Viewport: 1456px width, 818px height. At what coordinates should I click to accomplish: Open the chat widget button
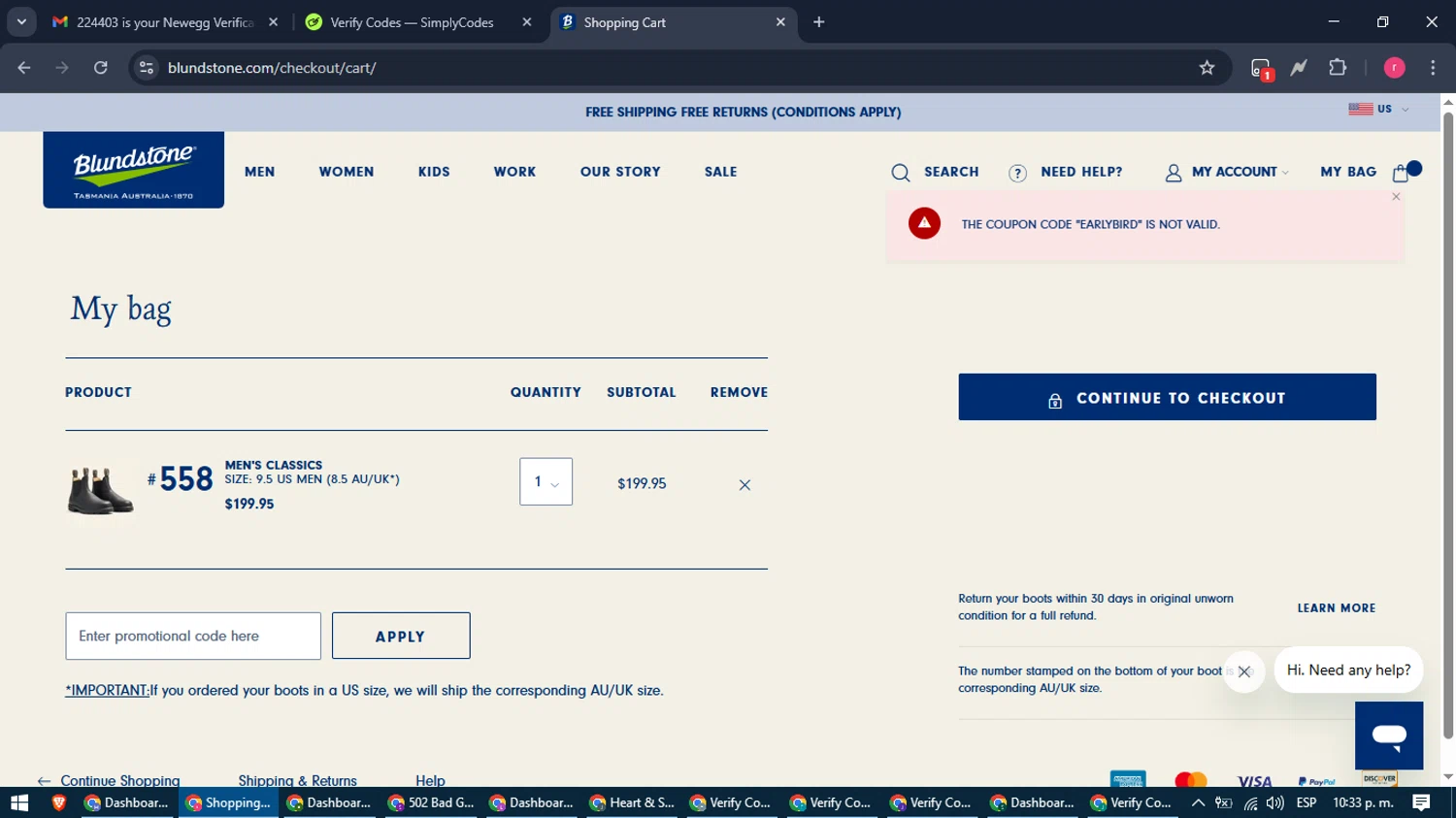click(x=1389, y=736)
